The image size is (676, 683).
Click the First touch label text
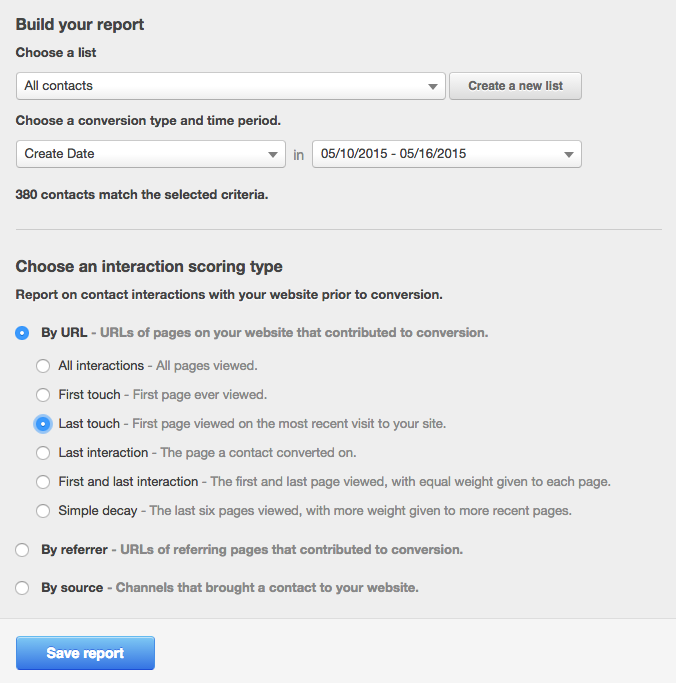tap(89, 395)
